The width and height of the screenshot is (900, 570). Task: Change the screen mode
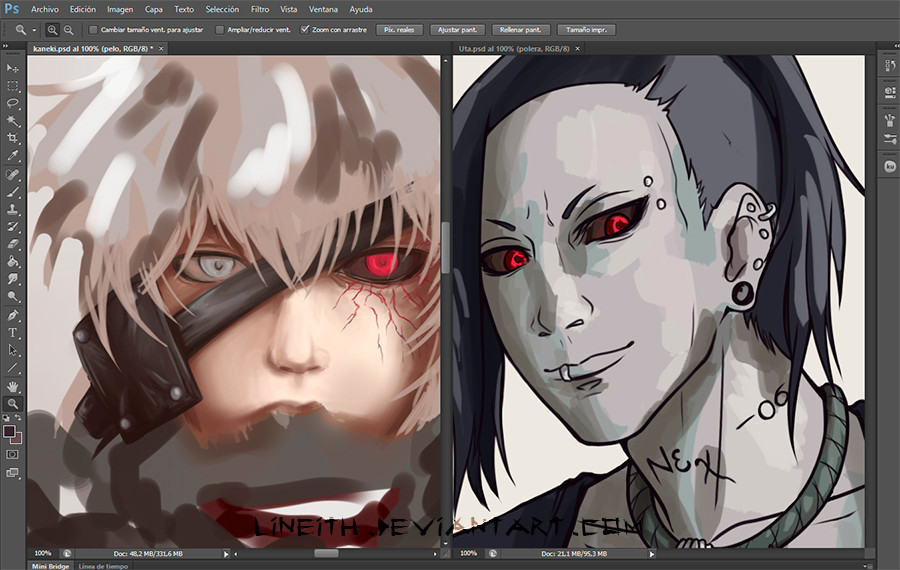(x=13, y=473)
